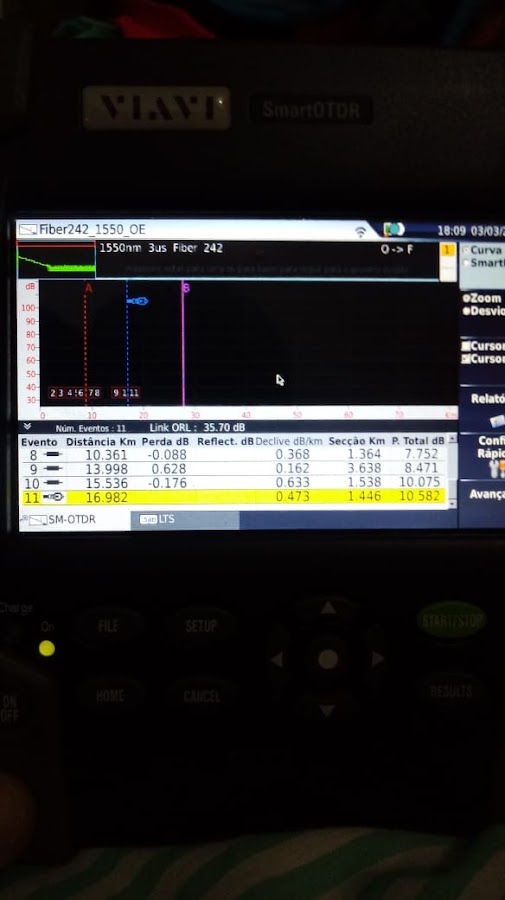
Task: Click the P. Total dB column header
Action: click(x=418, y=441)
